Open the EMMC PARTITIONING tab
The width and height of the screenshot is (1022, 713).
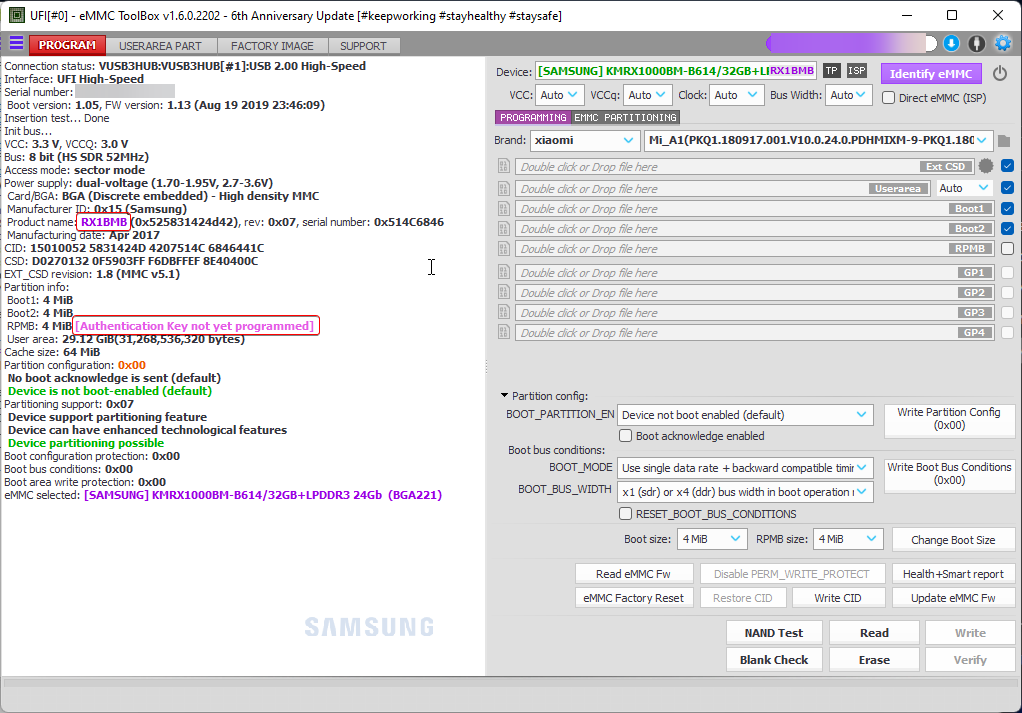625,118
